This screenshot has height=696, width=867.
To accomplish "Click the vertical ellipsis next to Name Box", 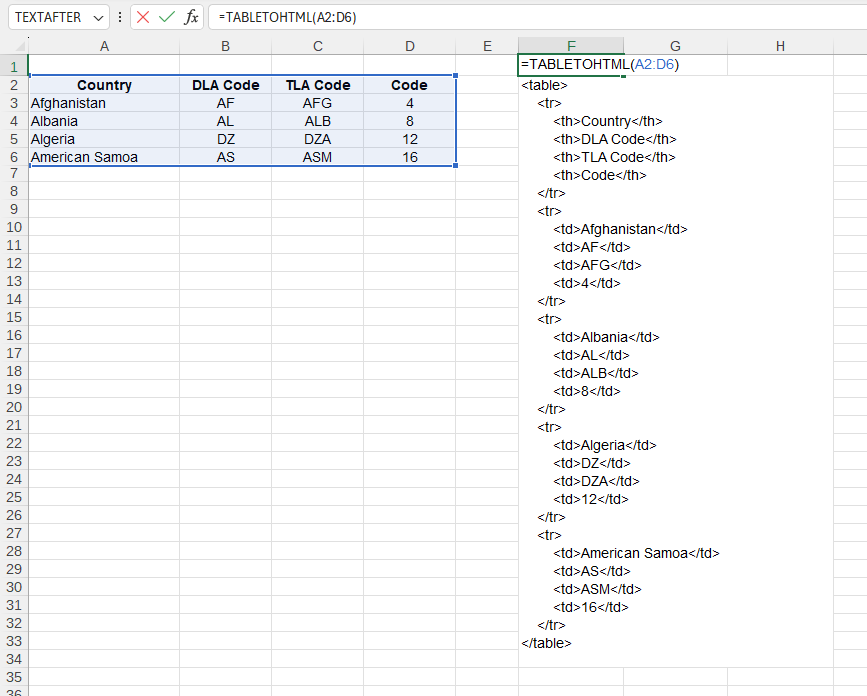I will [119, 17].
